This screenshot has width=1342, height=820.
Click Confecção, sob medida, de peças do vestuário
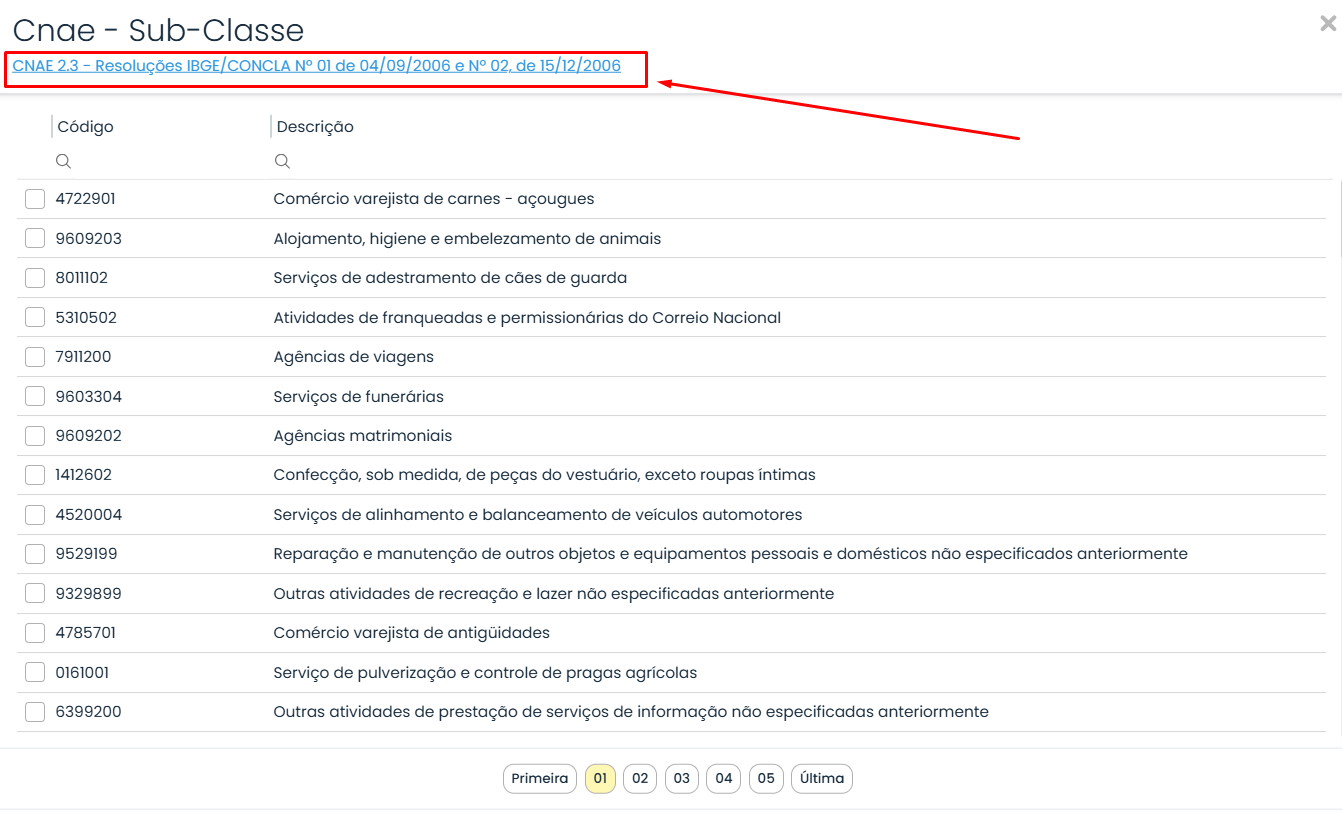pos(544,475)
